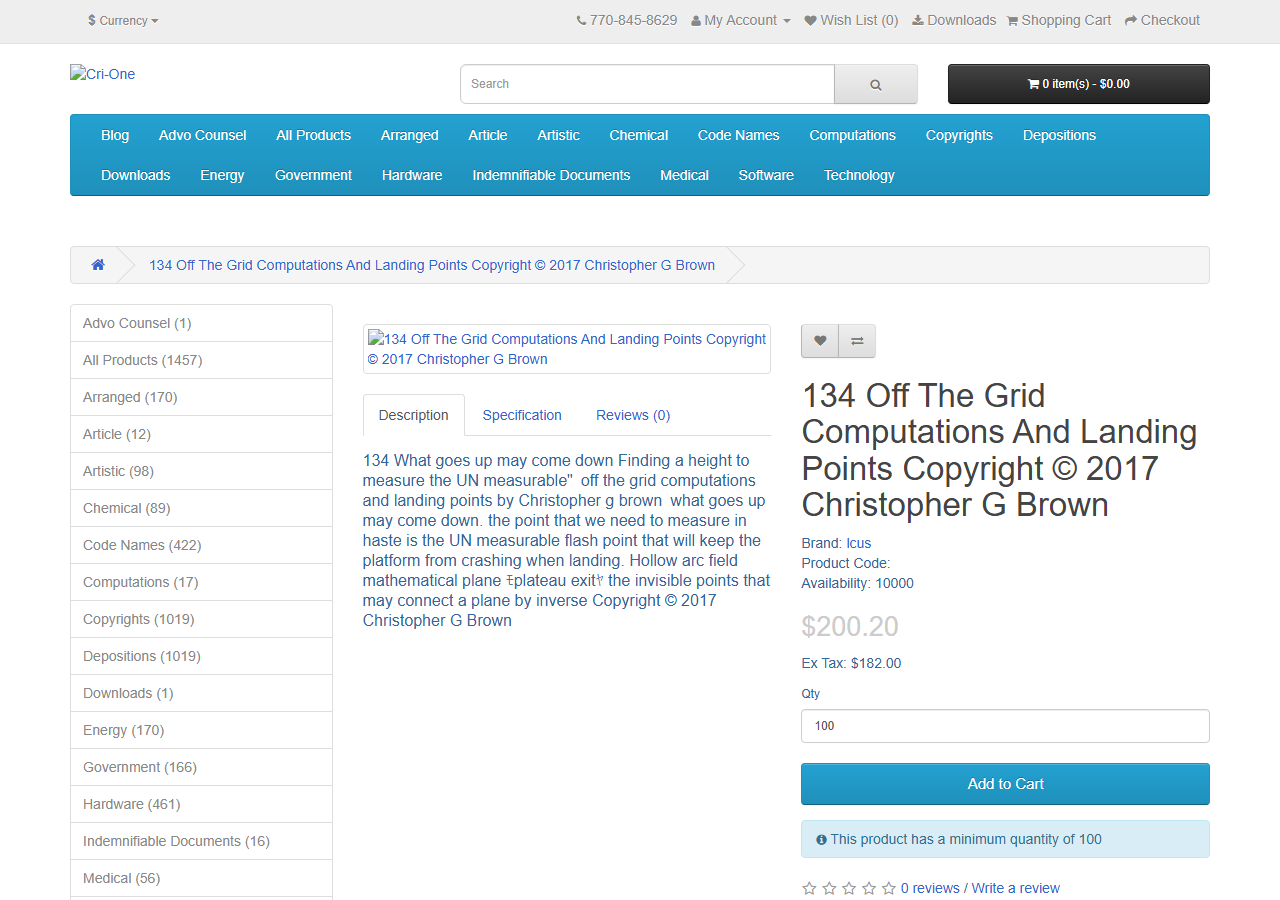Select Advo Counsel (1) in sidebar
1280x900 pixels.
point(201,323)
